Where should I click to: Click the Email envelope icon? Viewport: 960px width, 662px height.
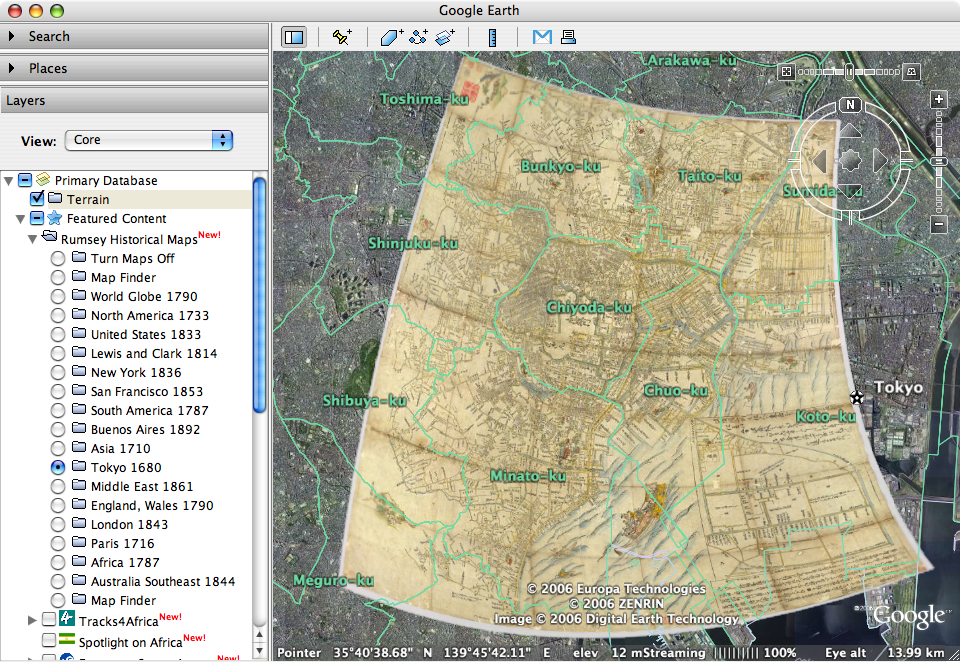[542, 37]
